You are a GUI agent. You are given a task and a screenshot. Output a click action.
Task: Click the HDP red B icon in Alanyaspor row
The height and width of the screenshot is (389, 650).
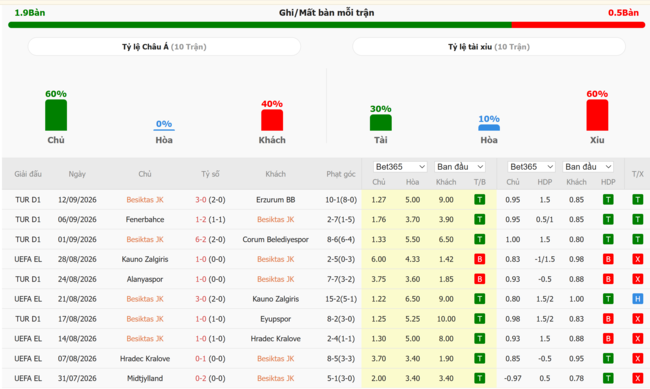point(608,279)
